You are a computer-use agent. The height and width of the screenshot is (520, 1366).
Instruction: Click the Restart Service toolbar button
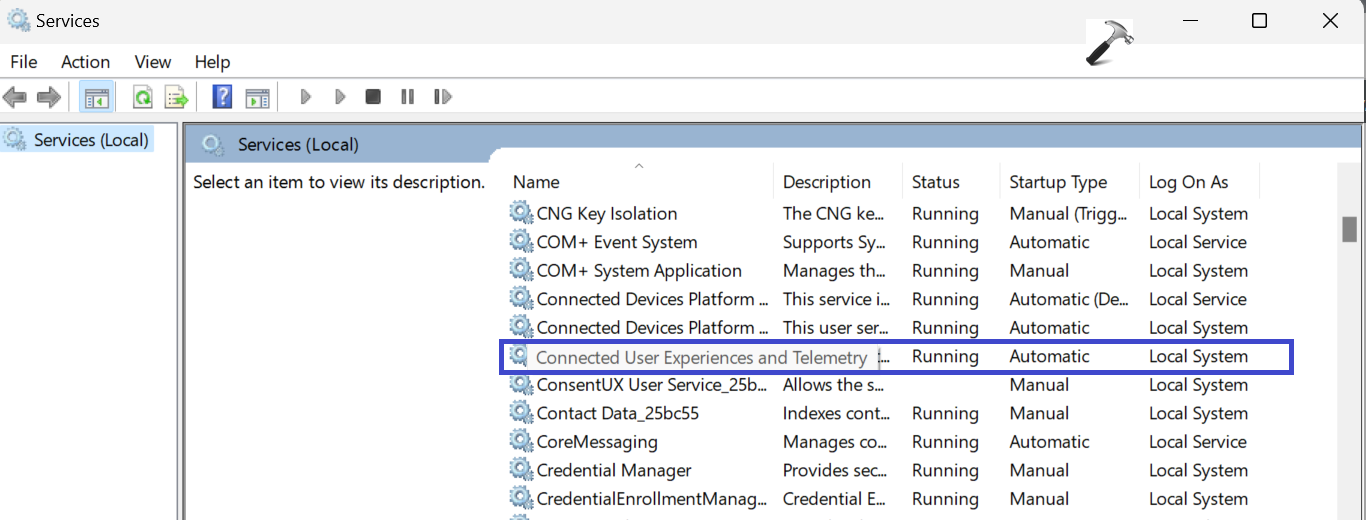[x=442, y=97]
